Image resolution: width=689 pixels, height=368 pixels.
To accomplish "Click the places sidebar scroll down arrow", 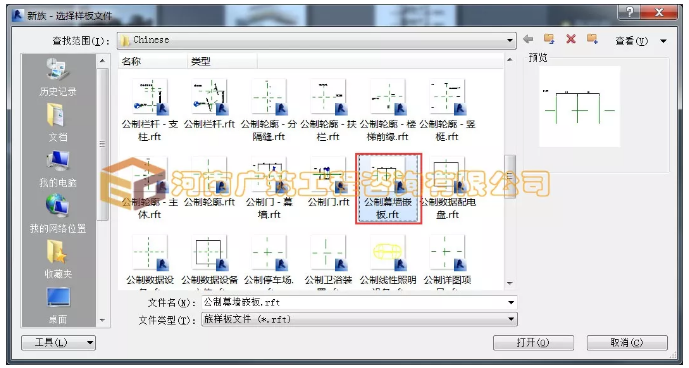I will tap(102, 321).
